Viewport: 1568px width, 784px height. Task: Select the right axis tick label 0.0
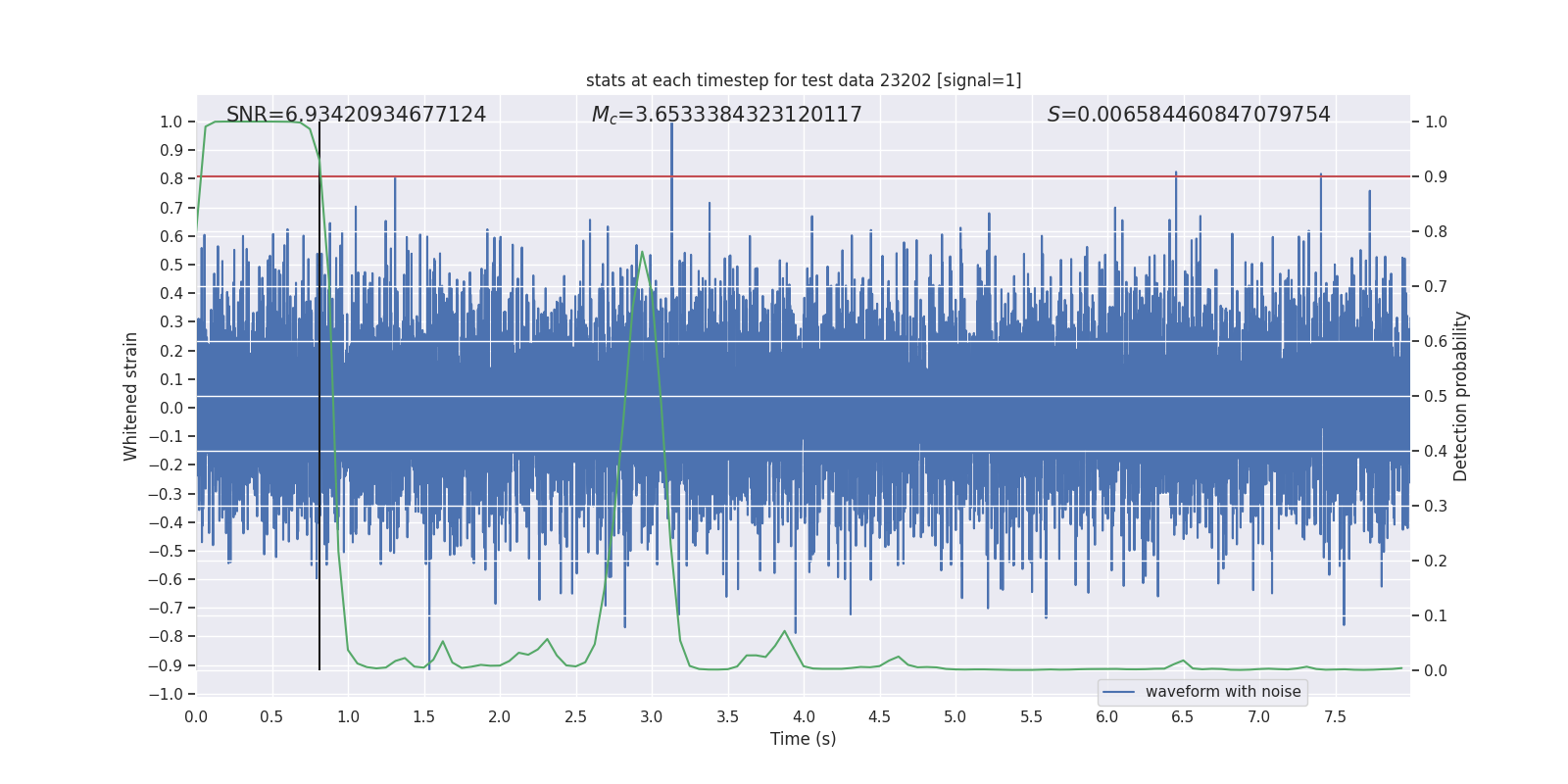tap(1435, 671)
